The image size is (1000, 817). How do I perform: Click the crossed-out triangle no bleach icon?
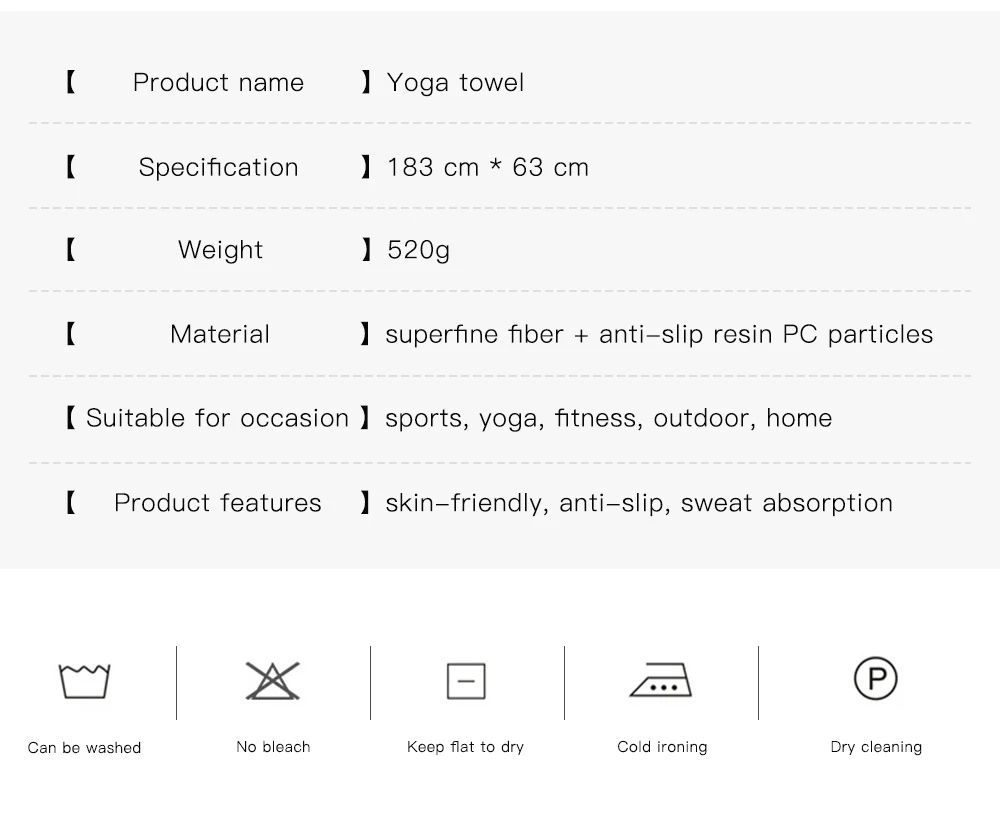273,681
